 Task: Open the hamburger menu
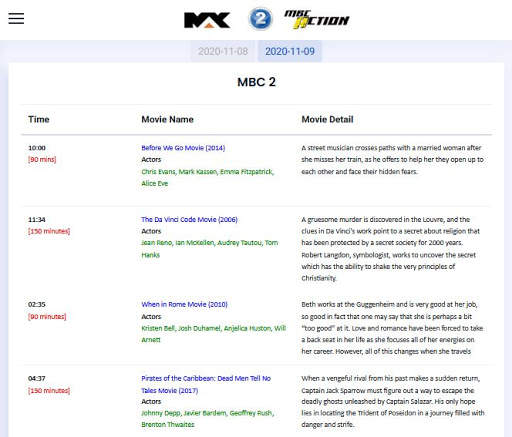click(16, 18)
